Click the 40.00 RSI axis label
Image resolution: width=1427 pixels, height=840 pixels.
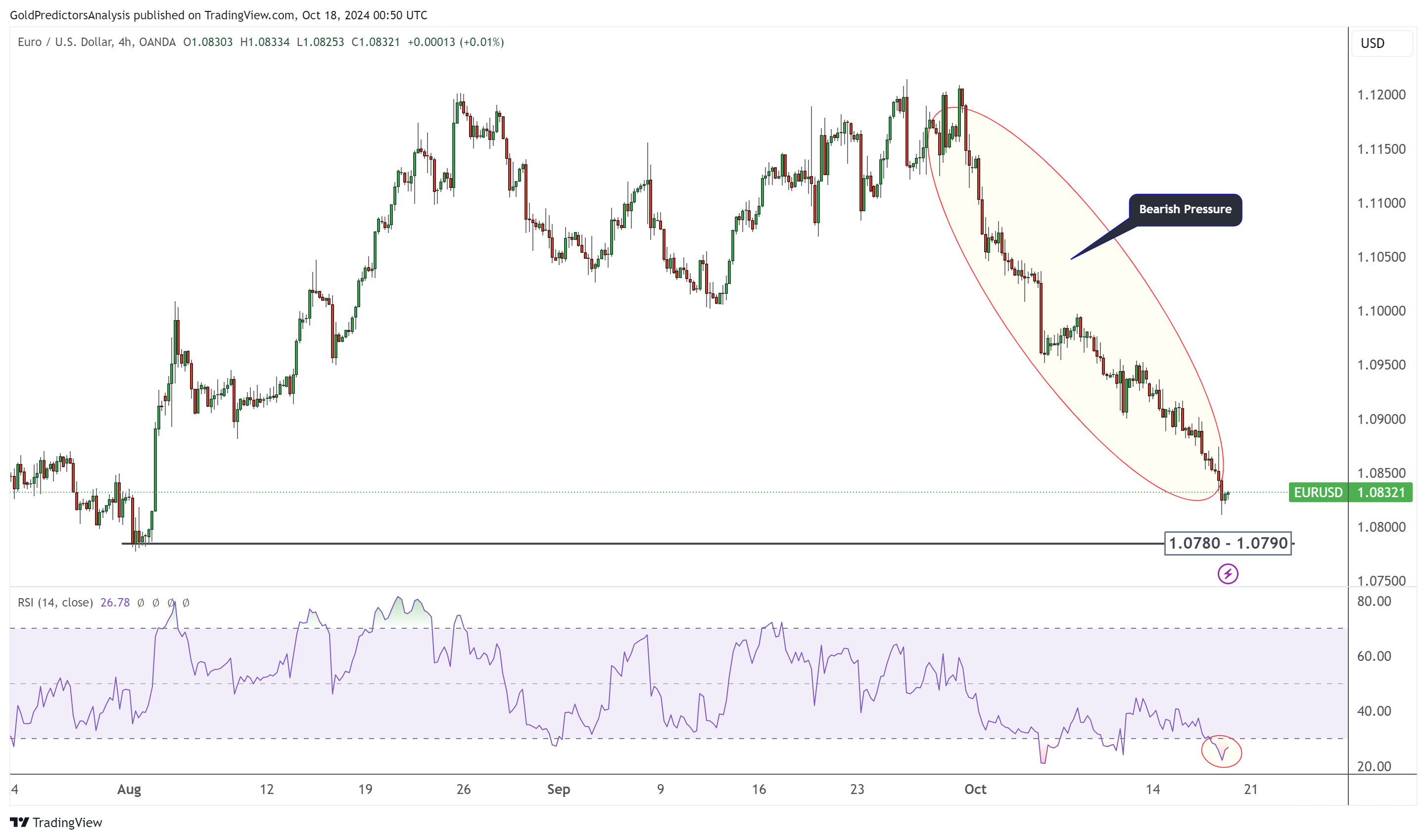click(x=1374, y=711)
